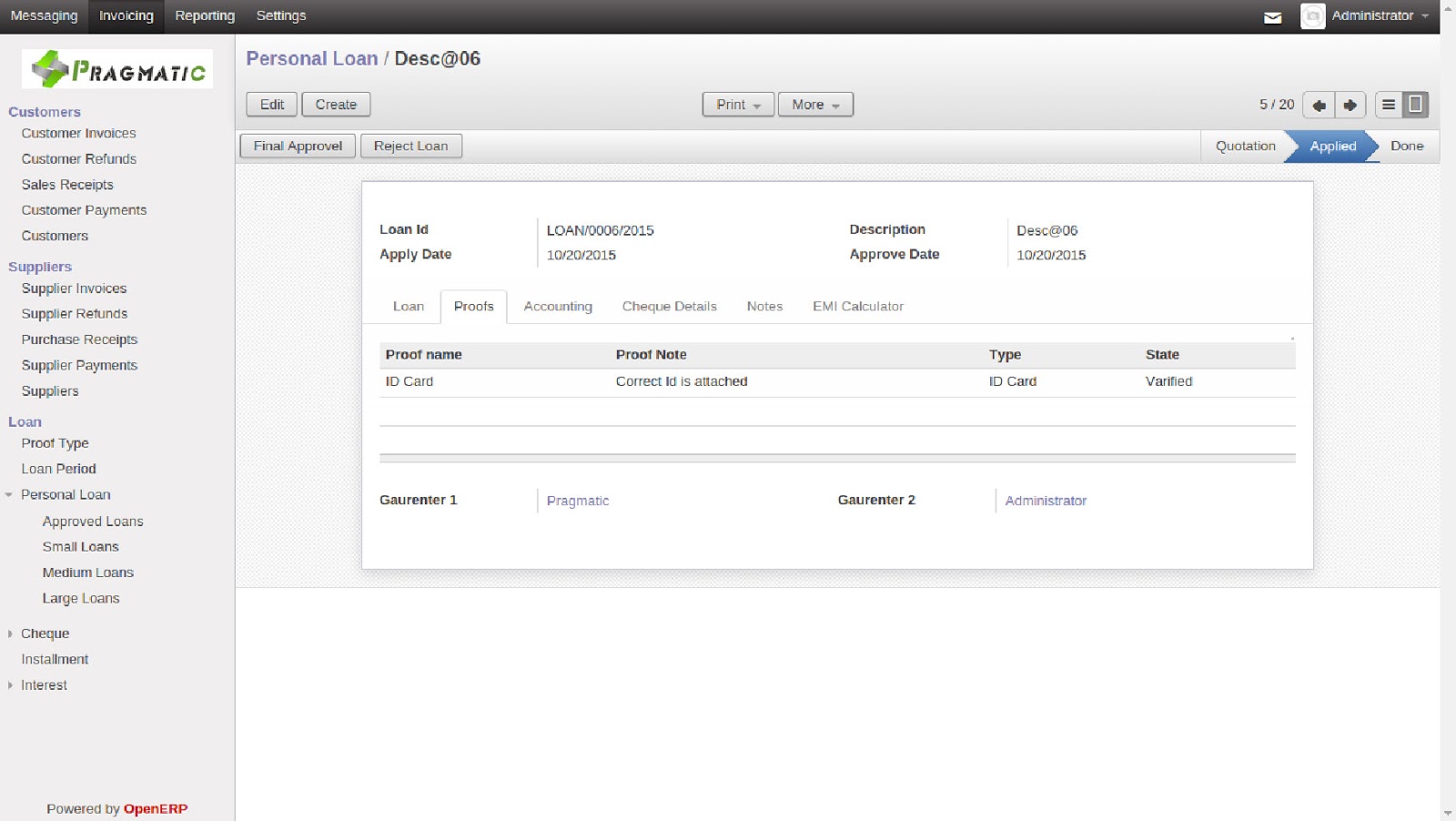Switch to the Accounting tab
Screen dimensions: 1456x821
(x=558, y=307)
